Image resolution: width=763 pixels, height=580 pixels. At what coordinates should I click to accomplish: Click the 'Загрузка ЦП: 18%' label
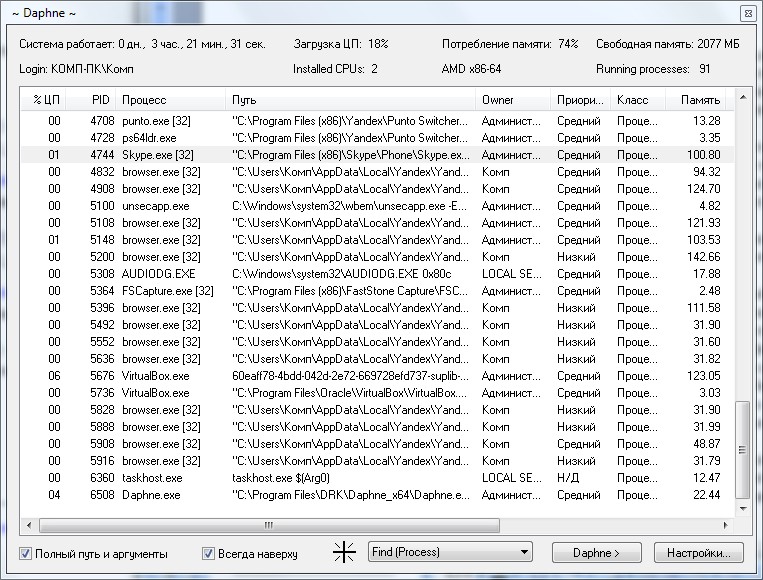click(x=341, y=44)
